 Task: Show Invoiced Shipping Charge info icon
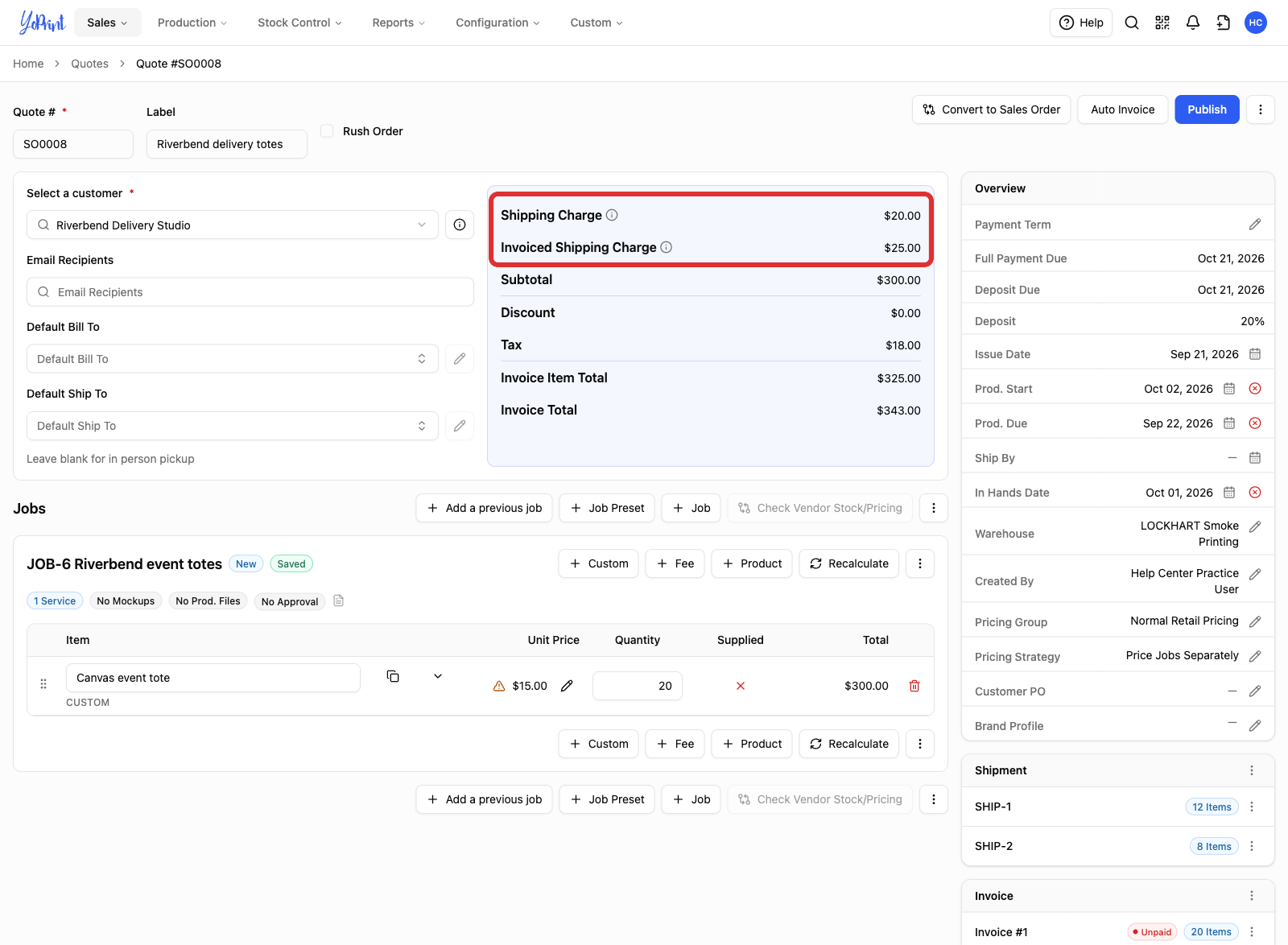tap(667, 247)
